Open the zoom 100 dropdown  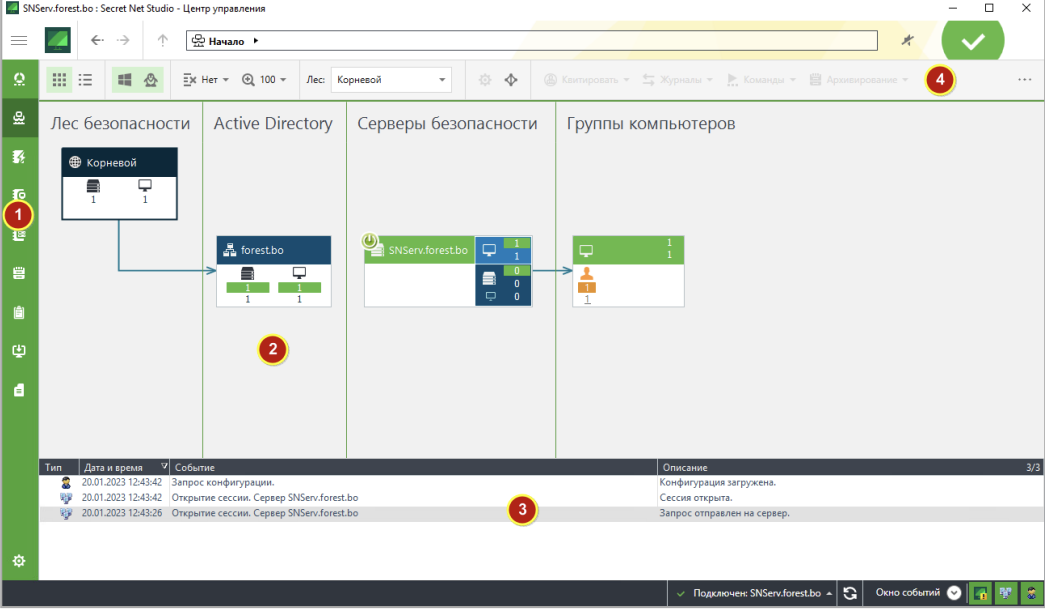264,80
